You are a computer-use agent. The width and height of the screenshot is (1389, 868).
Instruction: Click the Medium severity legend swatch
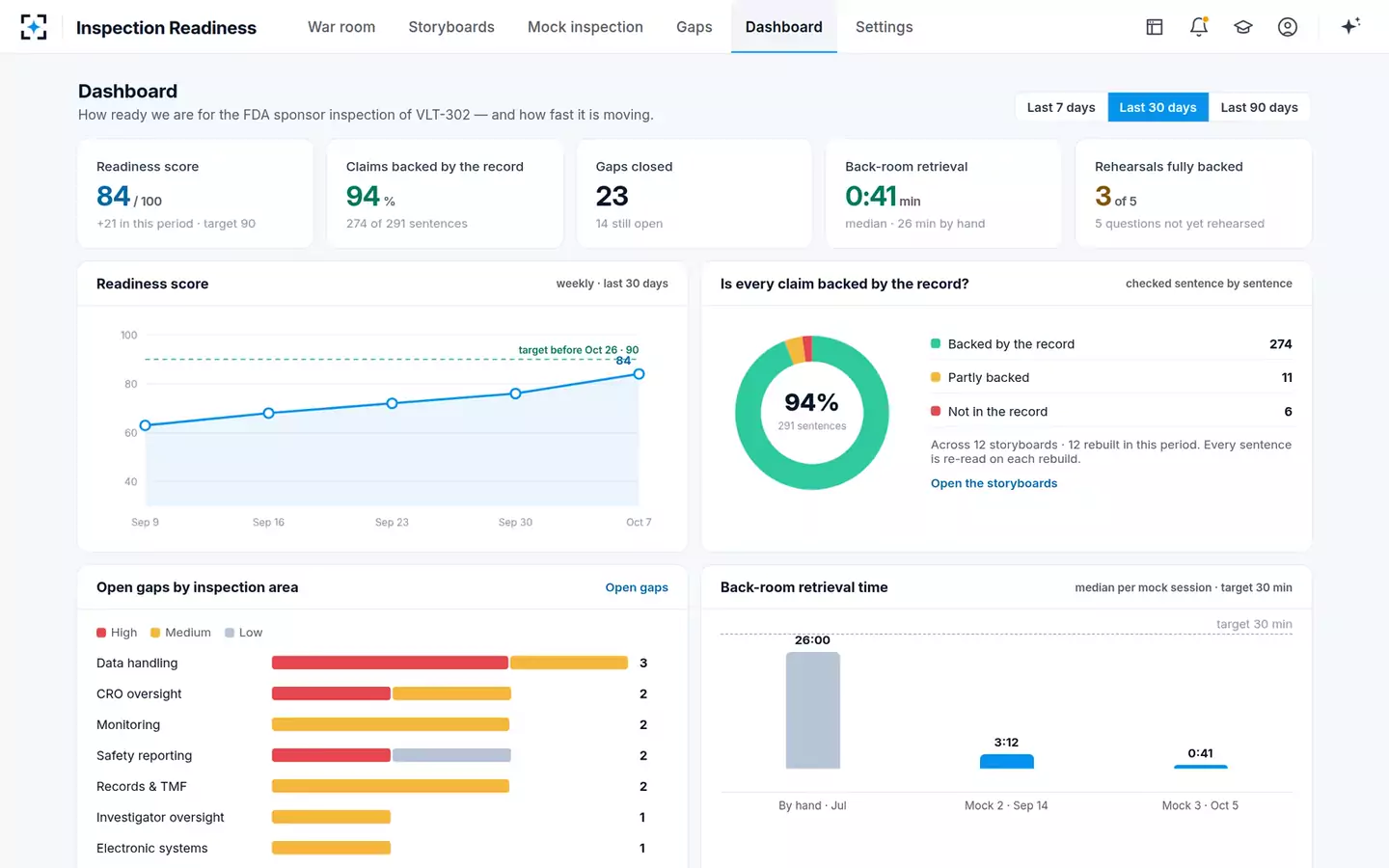tap(155, 633)
